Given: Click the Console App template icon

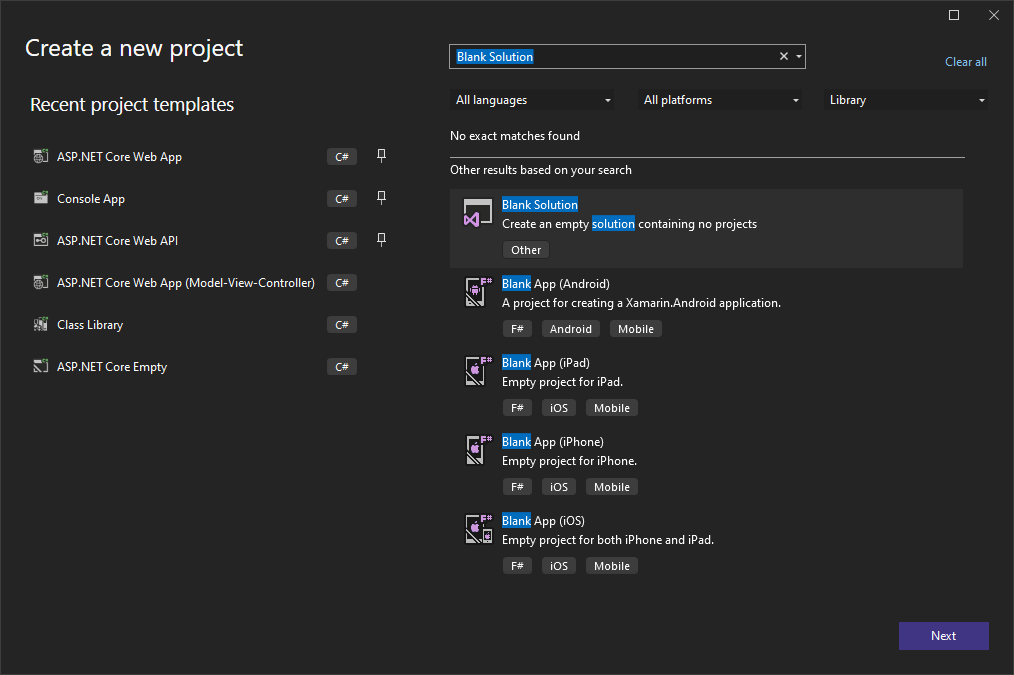Looking at the screenshot, I should 41,198.
